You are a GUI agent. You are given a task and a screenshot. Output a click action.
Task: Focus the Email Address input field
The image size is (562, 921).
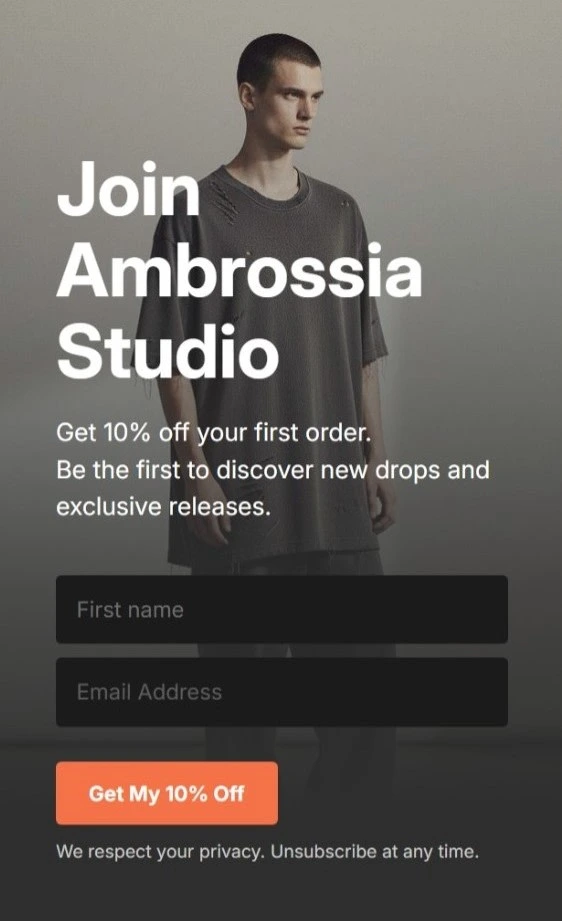point(282,692)
